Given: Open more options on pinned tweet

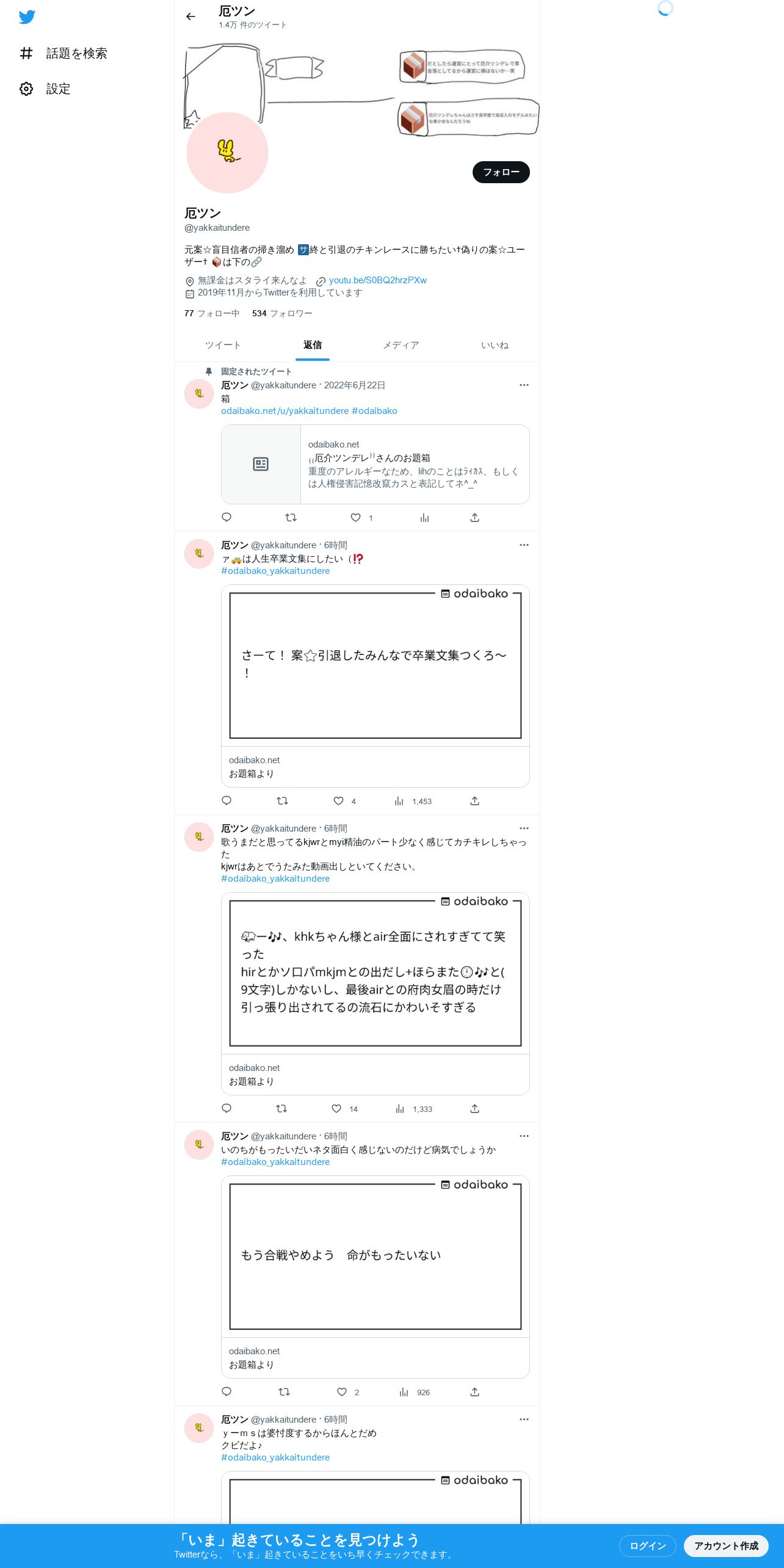Looking at the screenshot, I should coord(524,385).
